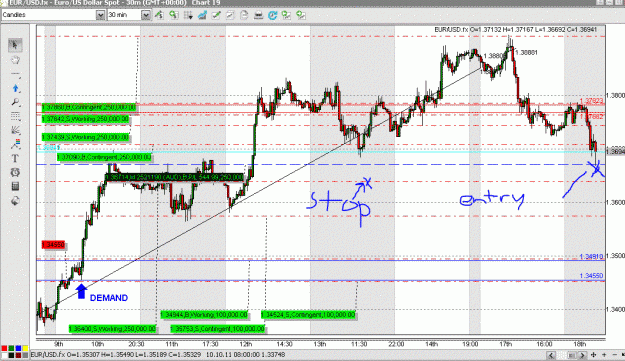Image resolution: width=625 pixels, height=361 pixels.
Task: Pick the green color swatch
Action: point(11,349)
